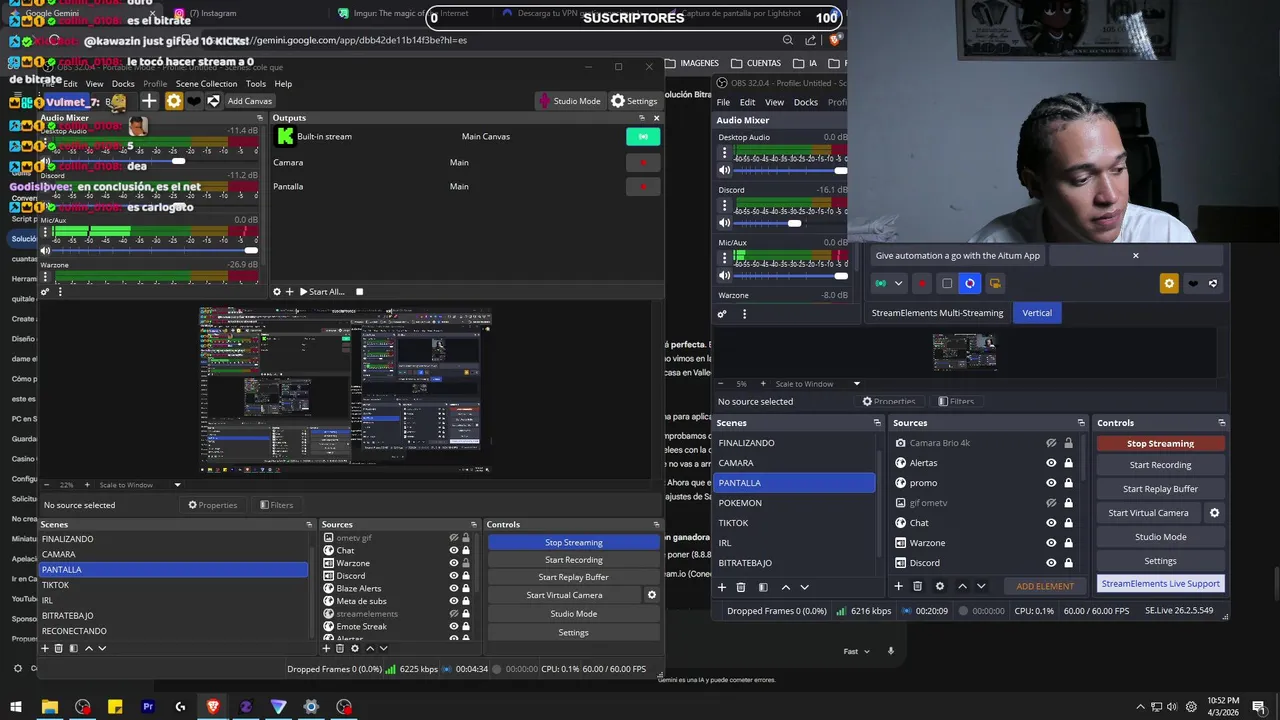Open Scene Collection menu in left OBS
Screen dimensions: 1280x720
click(206, 84)
